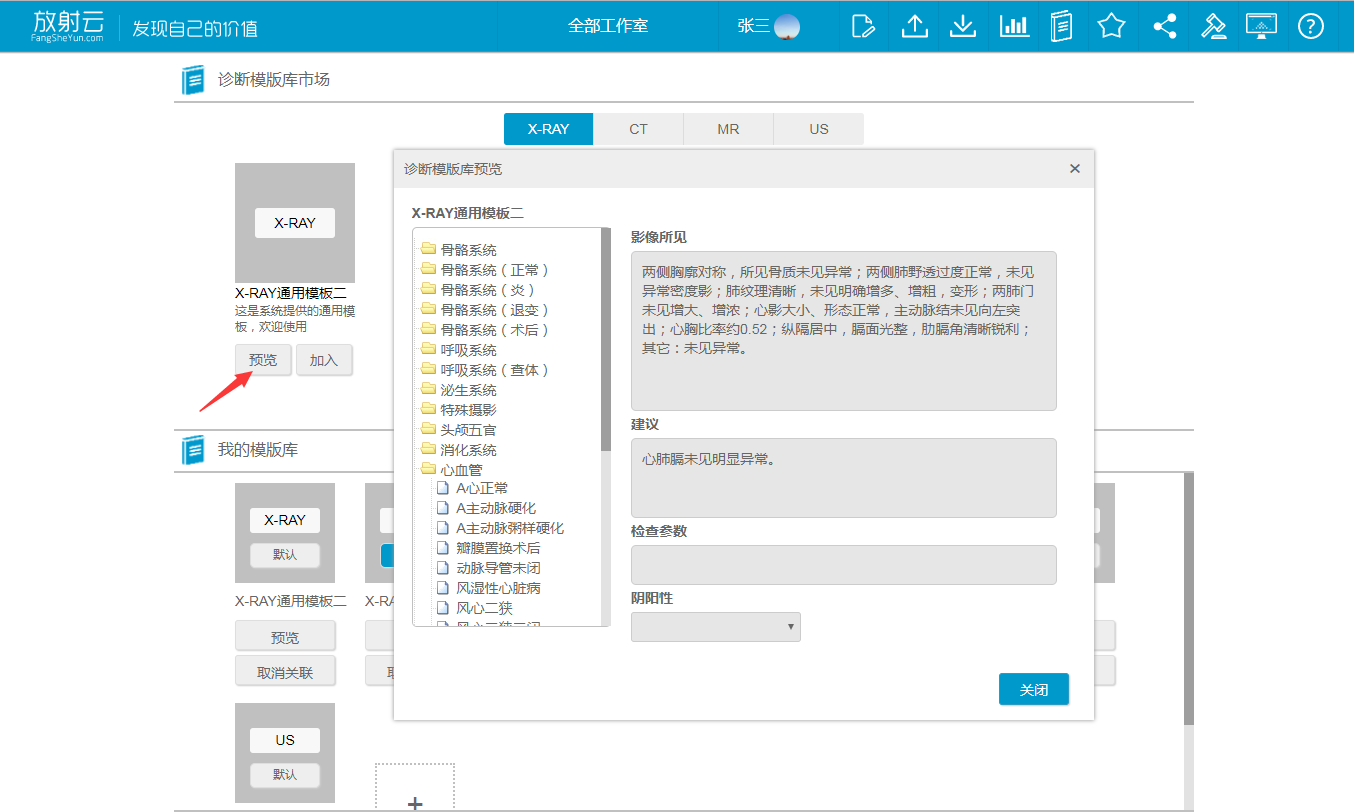
Task: Click 加入 button for X-RAY通用模板二
Action: (x=324, y=360)
